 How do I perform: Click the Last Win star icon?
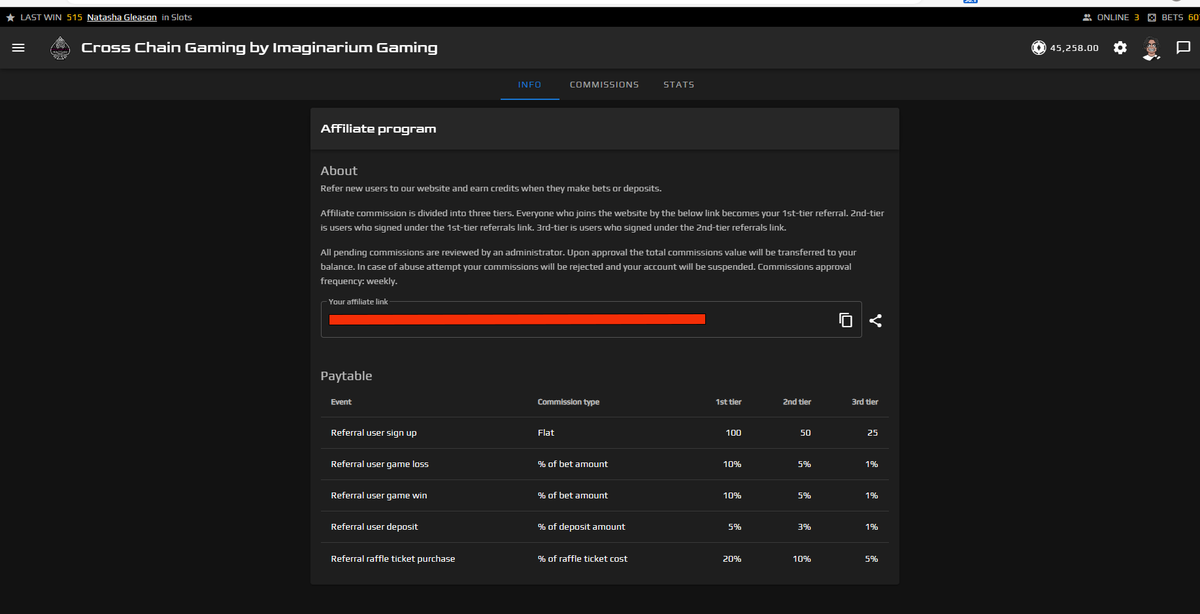(10, 17)
